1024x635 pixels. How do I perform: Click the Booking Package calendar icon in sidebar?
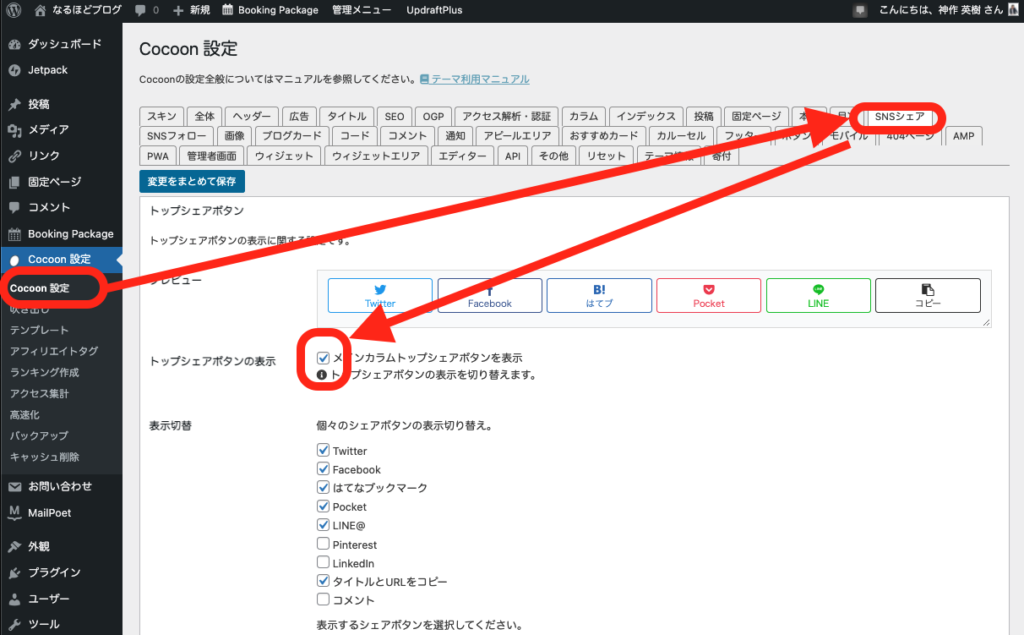(14, 234)
